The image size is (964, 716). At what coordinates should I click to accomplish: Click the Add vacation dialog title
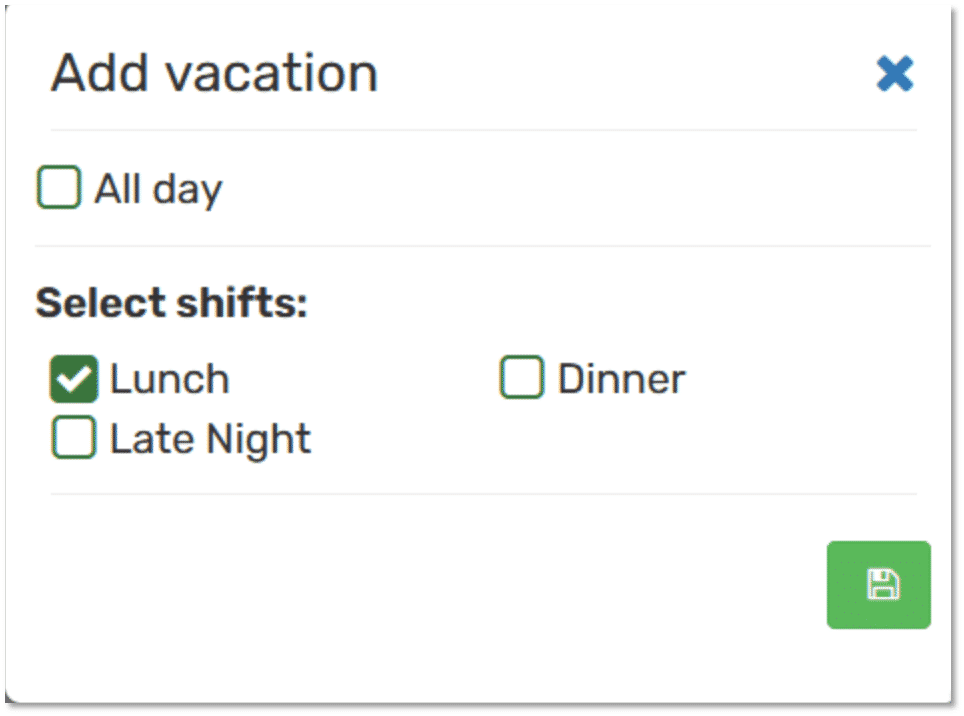pos(214,74)
